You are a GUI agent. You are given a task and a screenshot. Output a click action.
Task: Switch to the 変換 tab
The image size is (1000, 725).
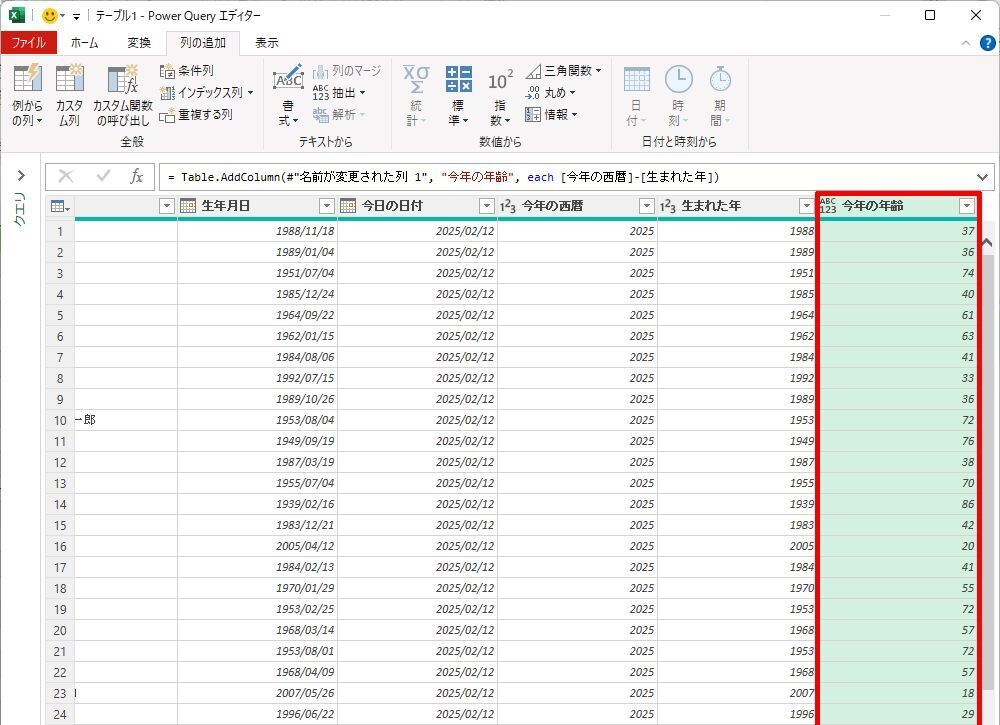point(139,43)
